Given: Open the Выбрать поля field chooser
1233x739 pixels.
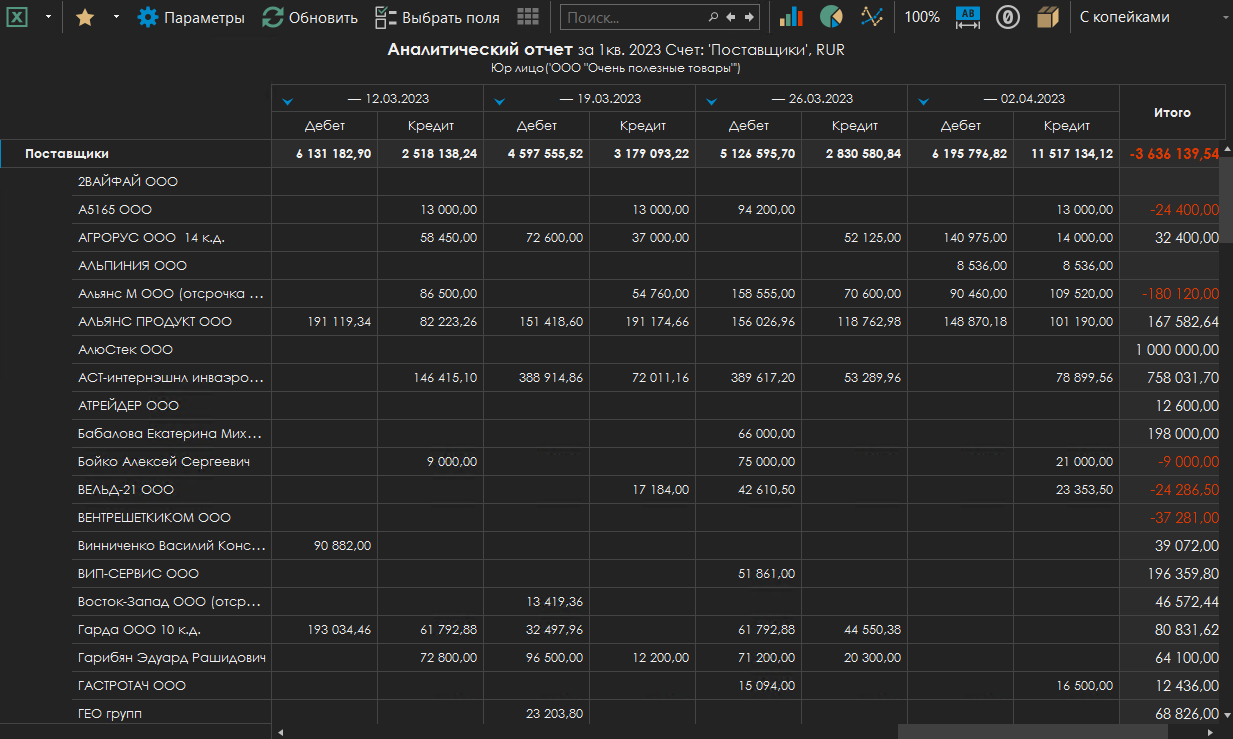Looking at the screenshot, I should tap(437, 17).
